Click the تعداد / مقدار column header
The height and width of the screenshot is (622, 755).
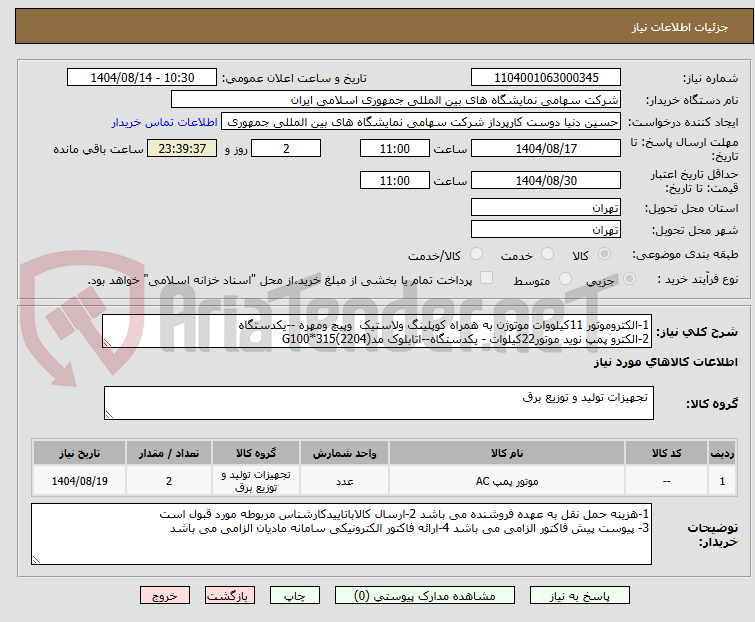[169, 453]
